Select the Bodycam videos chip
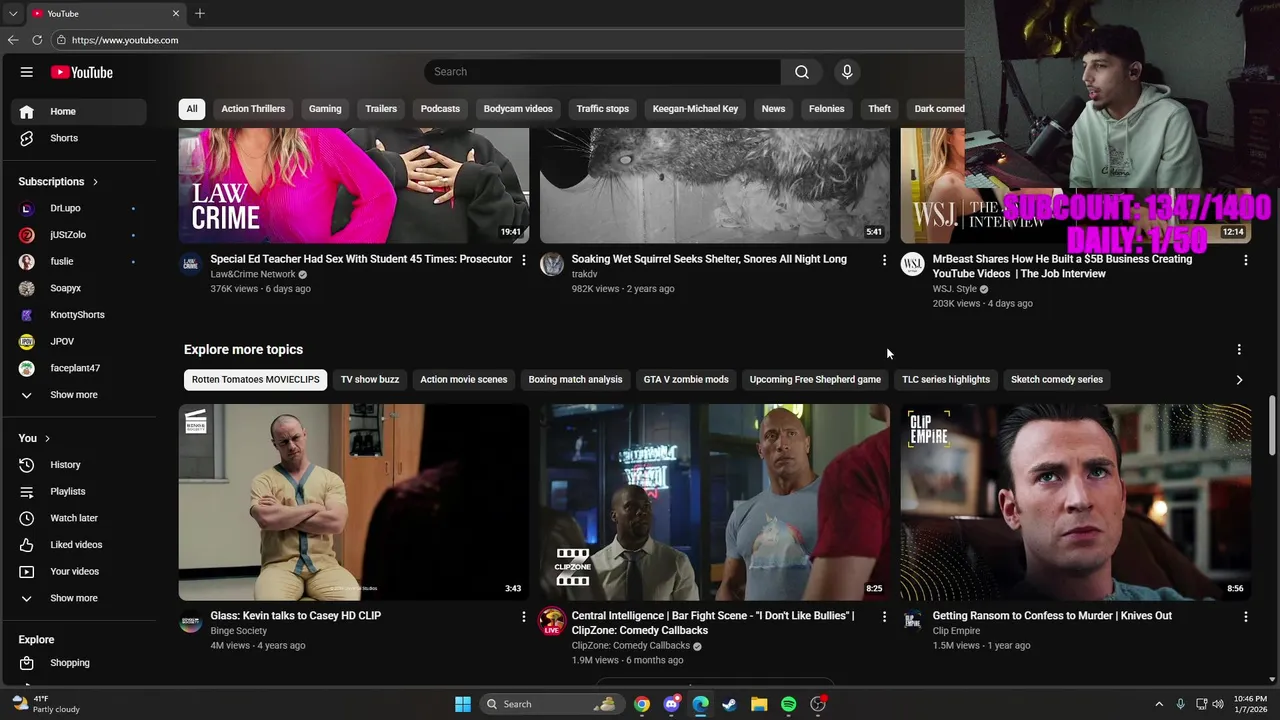1280x720 pixels. pyautogui.click(x=518, y=109)
